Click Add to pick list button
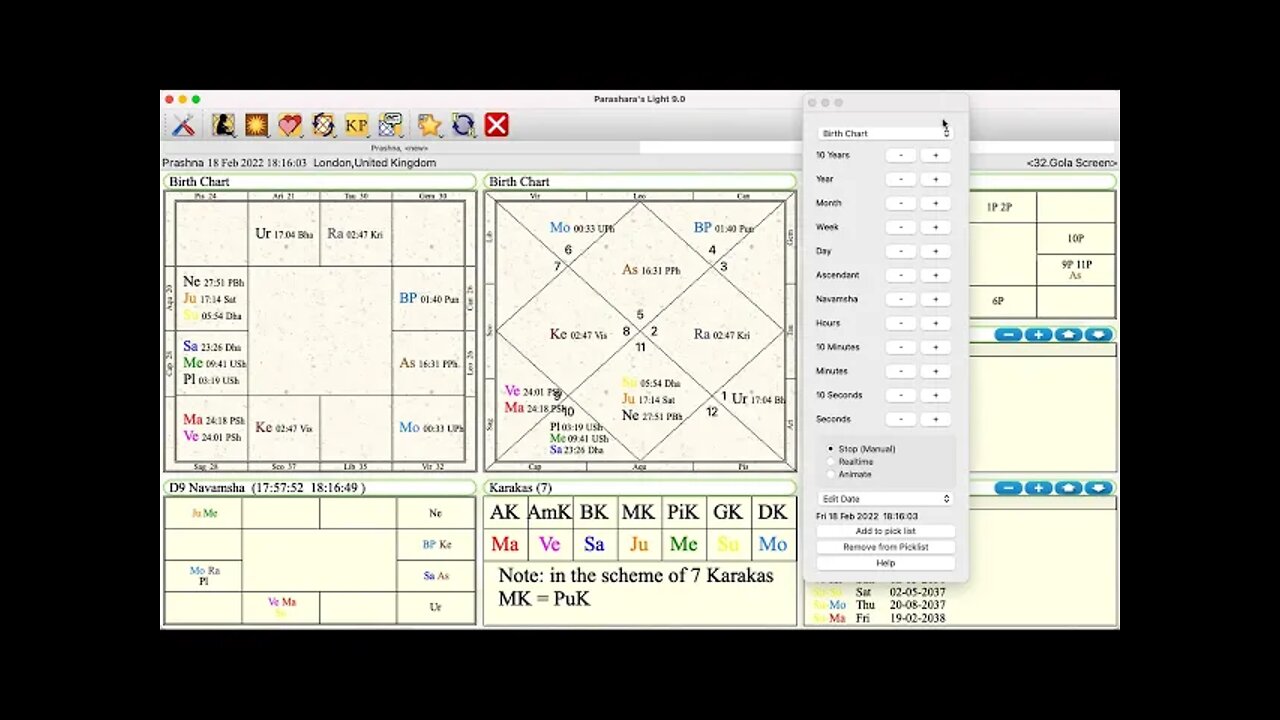1280x720 pixels. [x=885, y=531]
